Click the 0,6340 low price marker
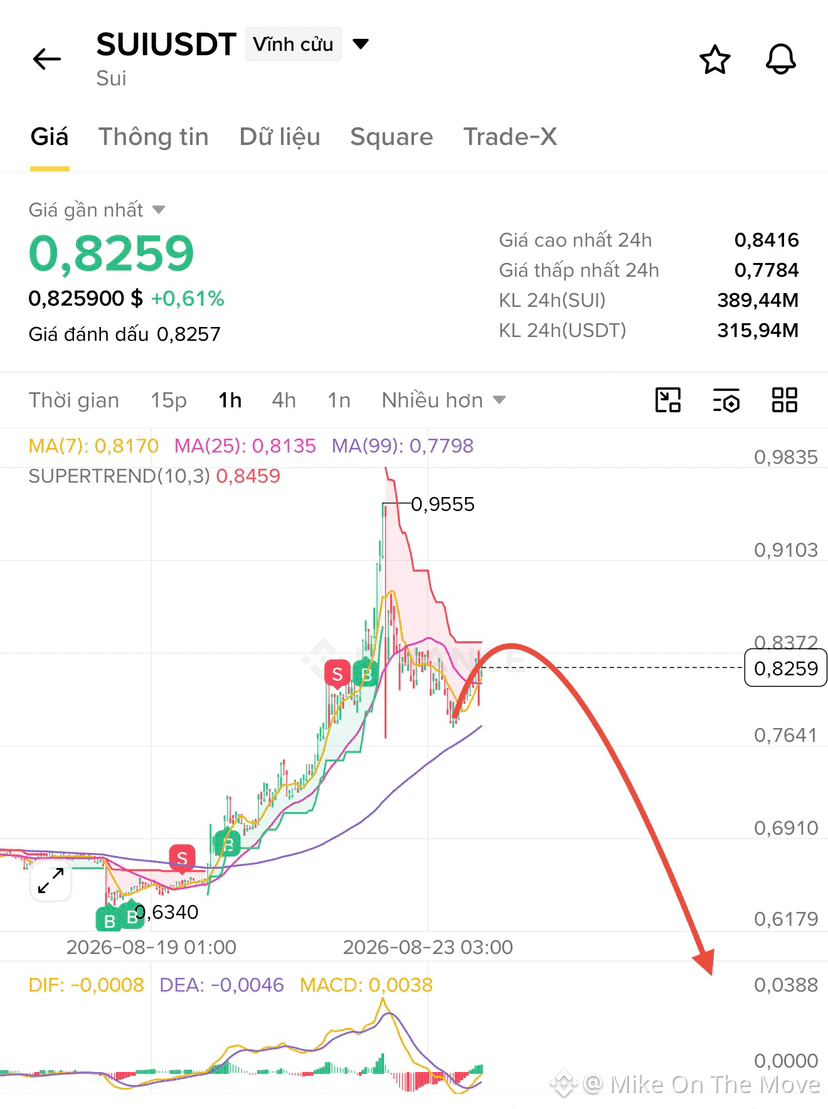The image size is (828, 1109). 166,912
